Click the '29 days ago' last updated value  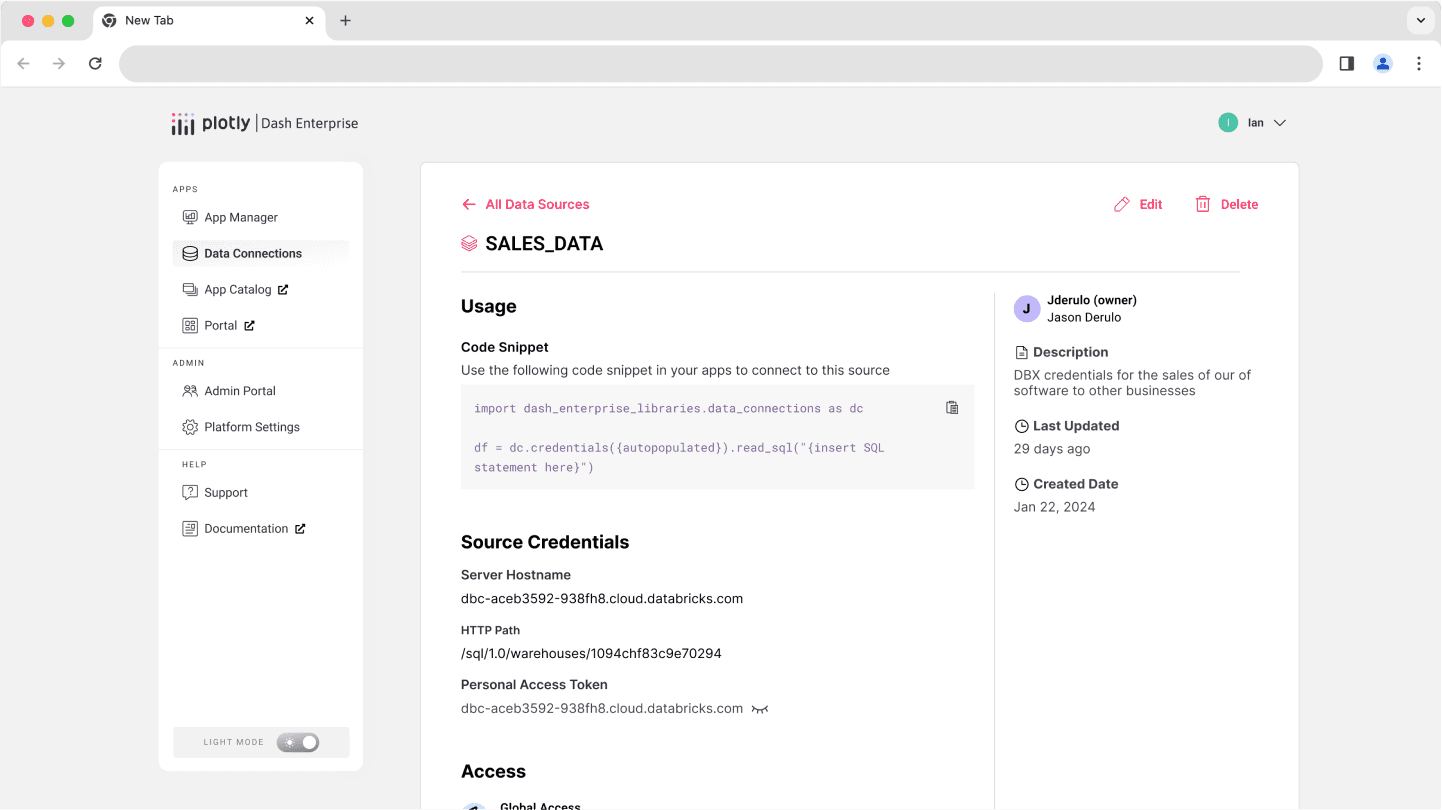point(1052,449)
